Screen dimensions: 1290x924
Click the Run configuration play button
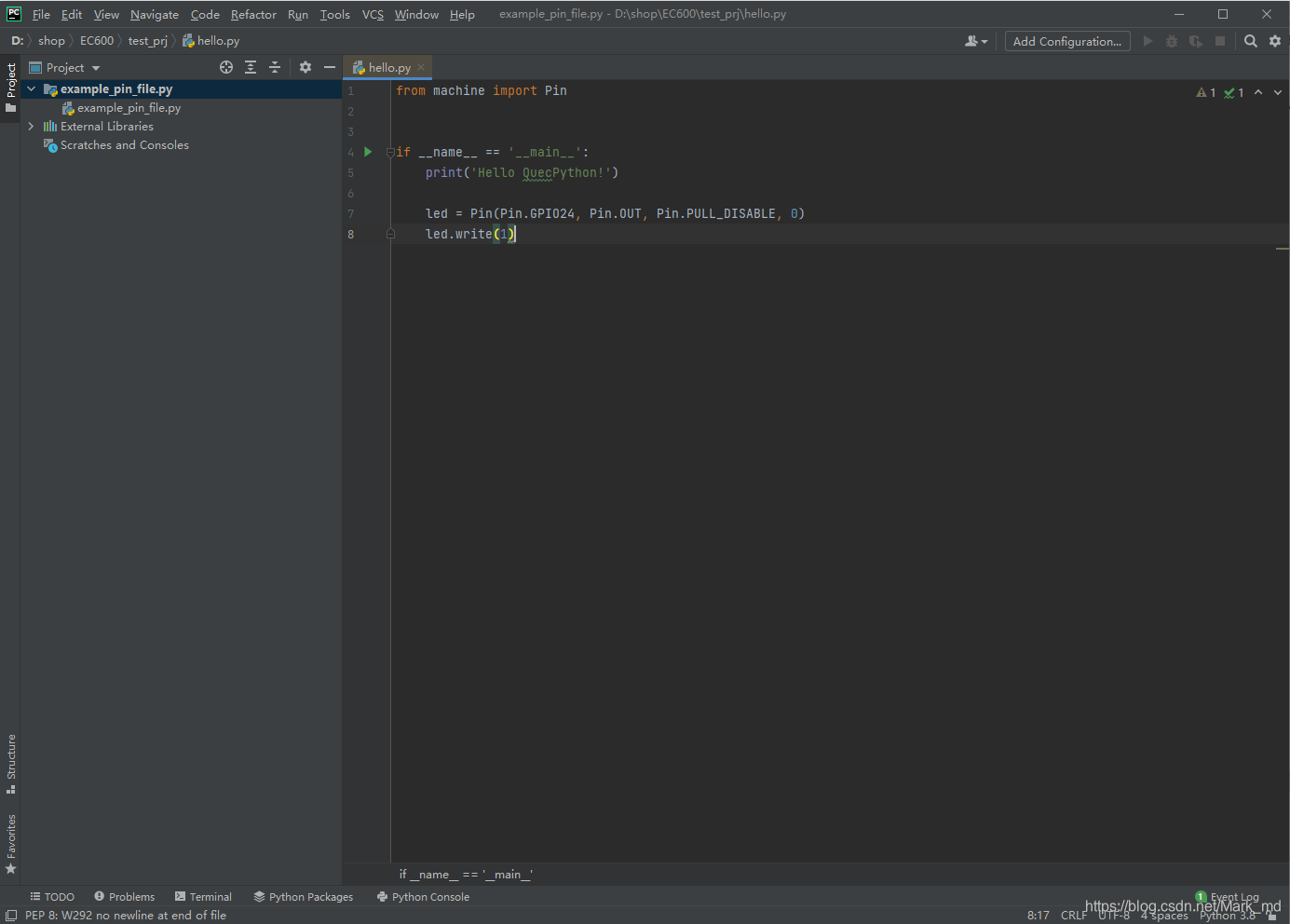pos(1147,41)
